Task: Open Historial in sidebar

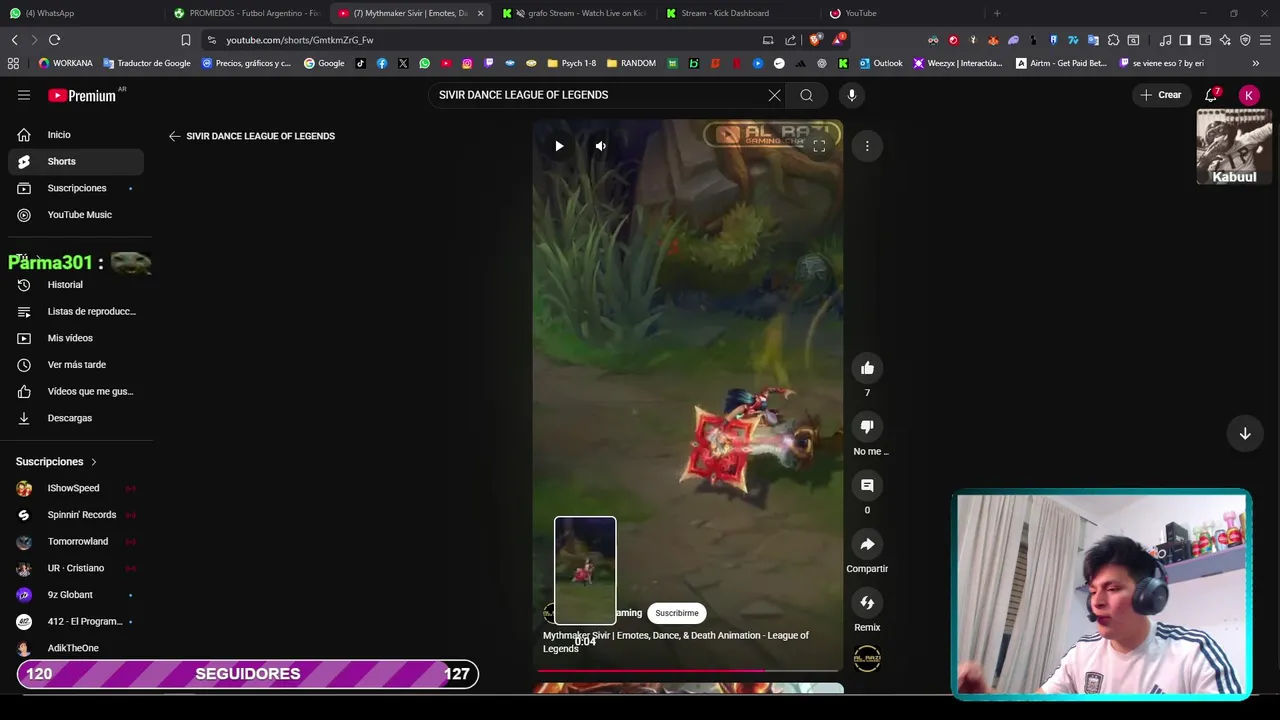Action: pyautogui.click(x=76, y=285)
